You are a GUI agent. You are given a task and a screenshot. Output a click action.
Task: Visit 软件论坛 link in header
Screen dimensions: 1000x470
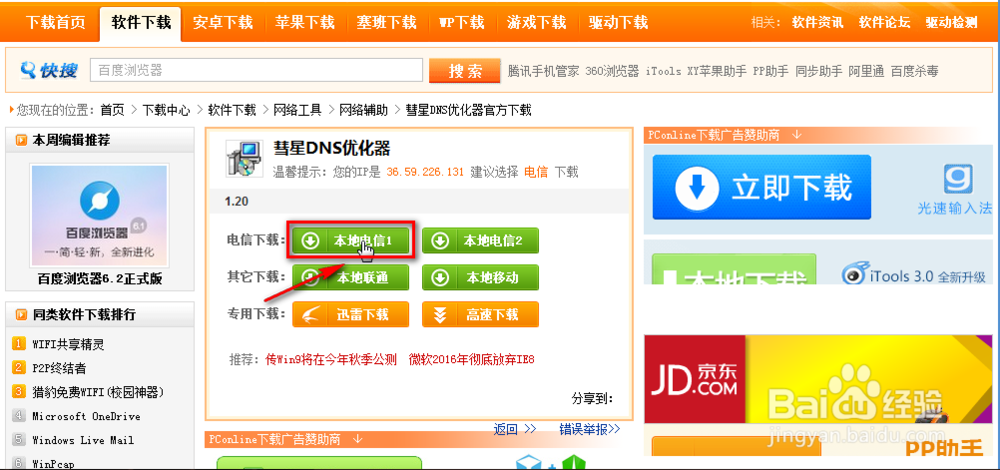coord(885,23)
